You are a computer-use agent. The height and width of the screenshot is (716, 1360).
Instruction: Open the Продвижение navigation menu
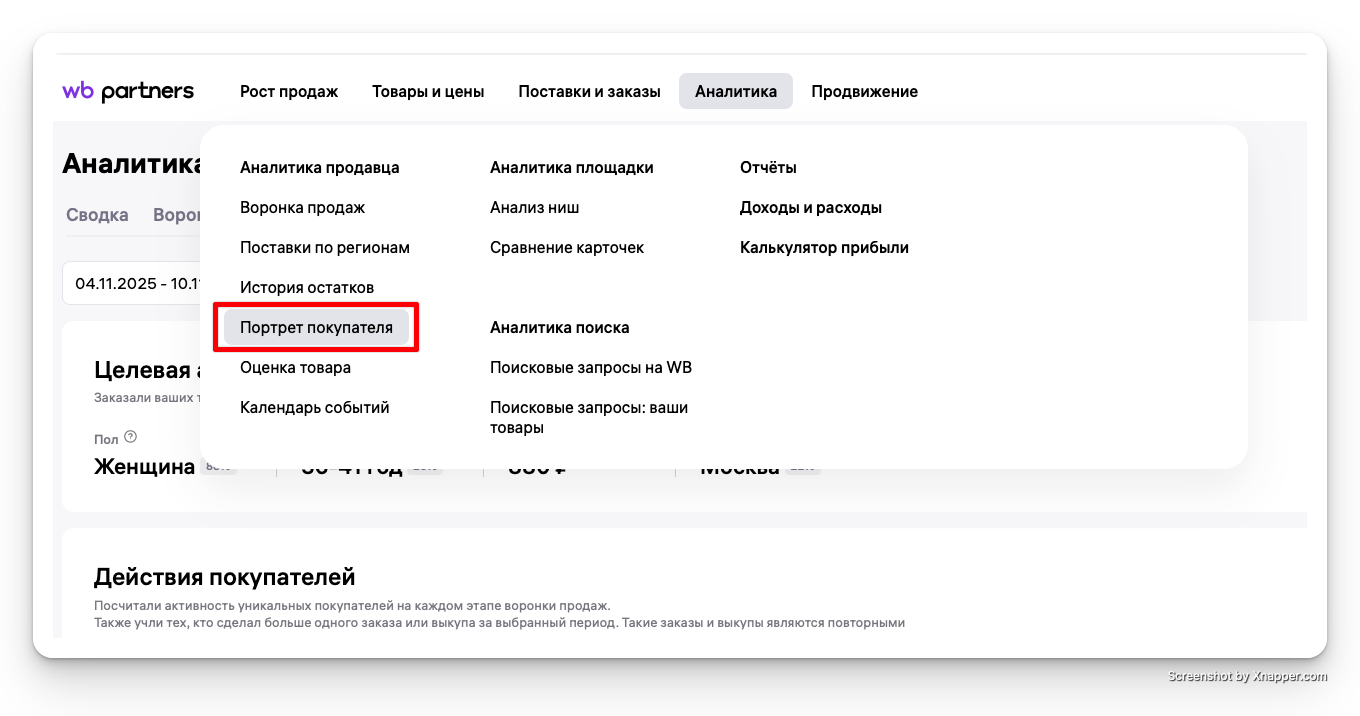(864, 92)
